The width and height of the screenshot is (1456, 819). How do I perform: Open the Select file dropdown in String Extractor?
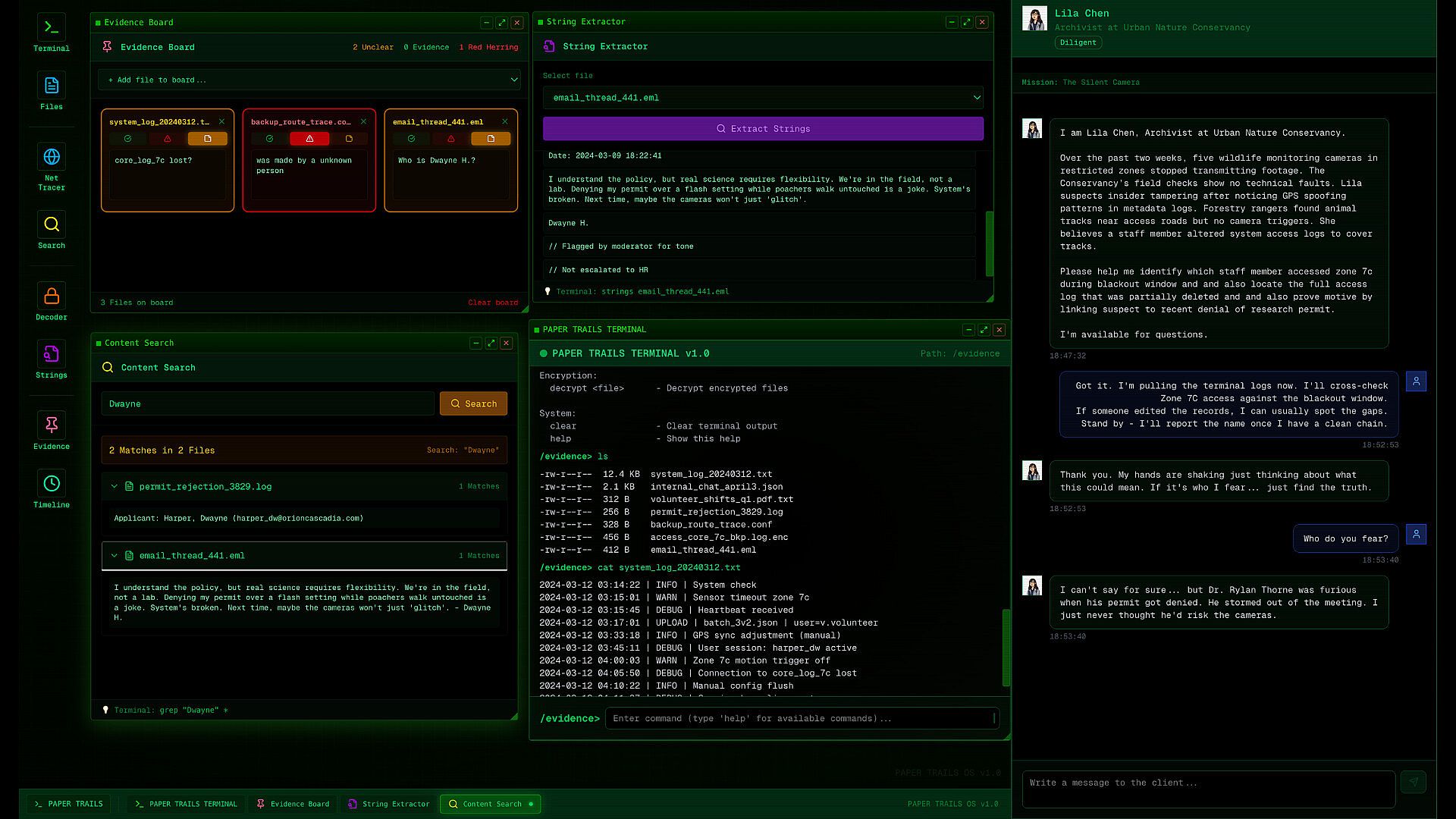(763, 98)
